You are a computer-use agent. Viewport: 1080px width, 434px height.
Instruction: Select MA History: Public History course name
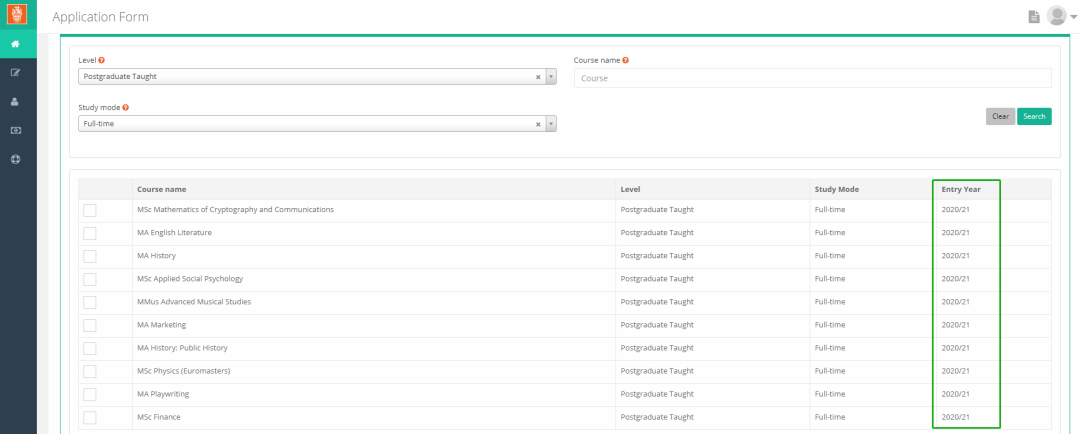(183, 348)
